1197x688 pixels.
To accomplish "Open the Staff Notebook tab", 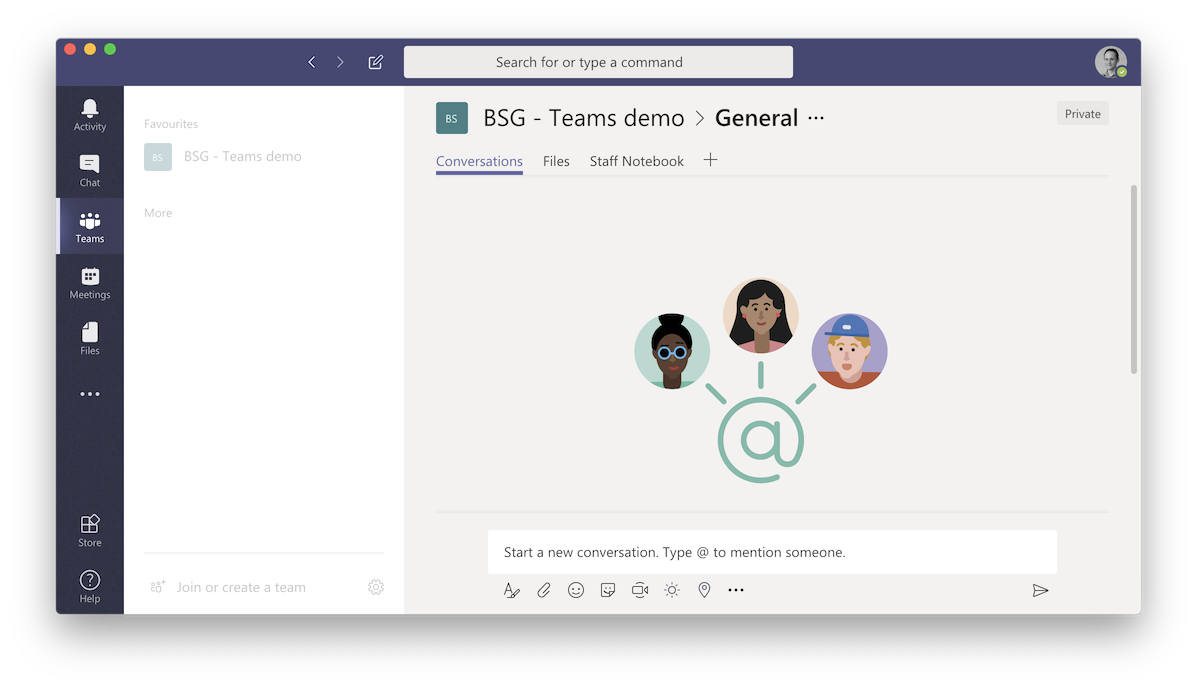I will [x=637, y=161].
